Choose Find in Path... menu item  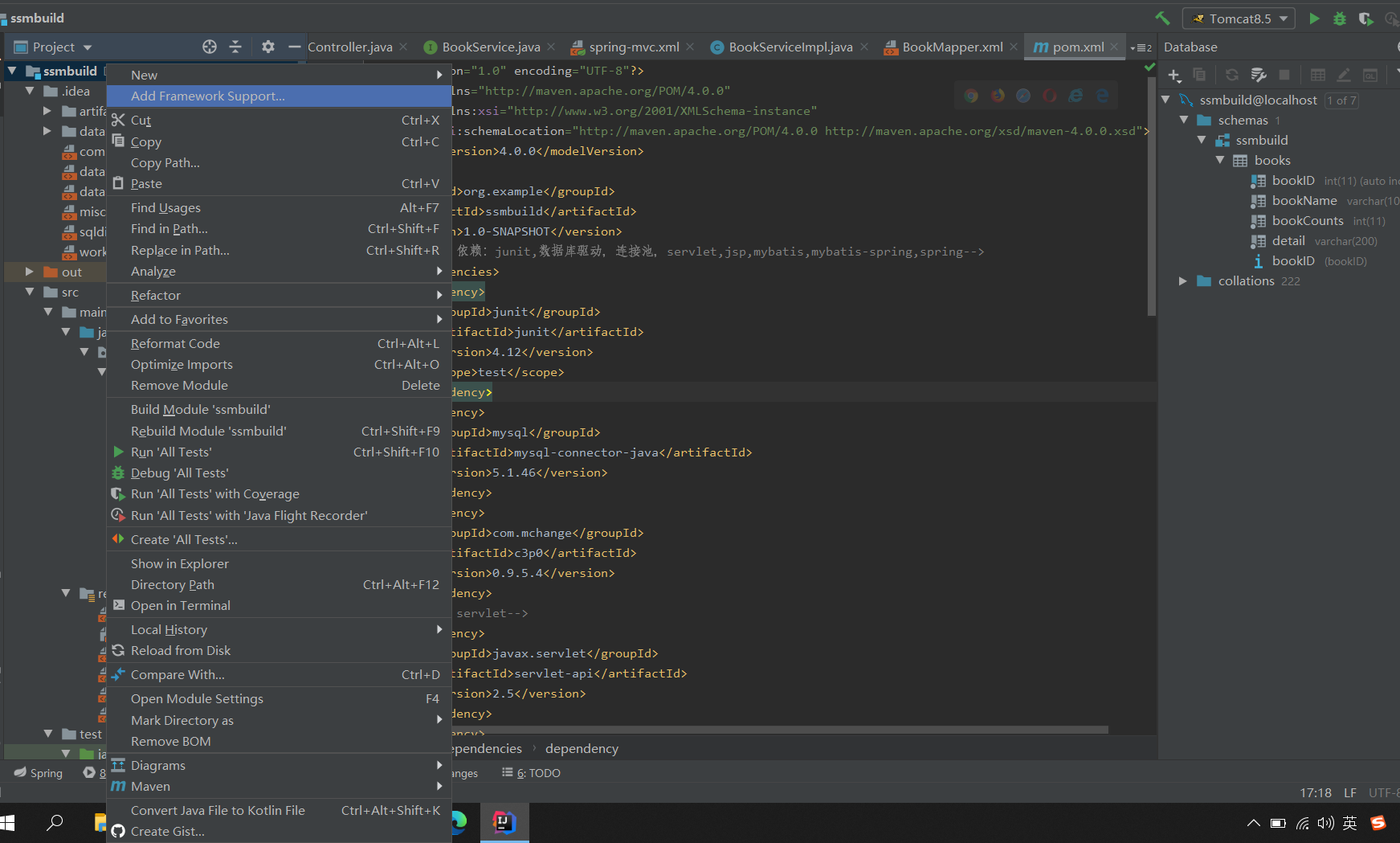(280, 229)
